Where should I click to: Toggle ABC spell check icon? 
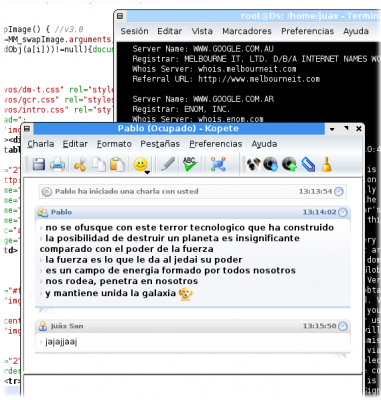coord(190,164)
